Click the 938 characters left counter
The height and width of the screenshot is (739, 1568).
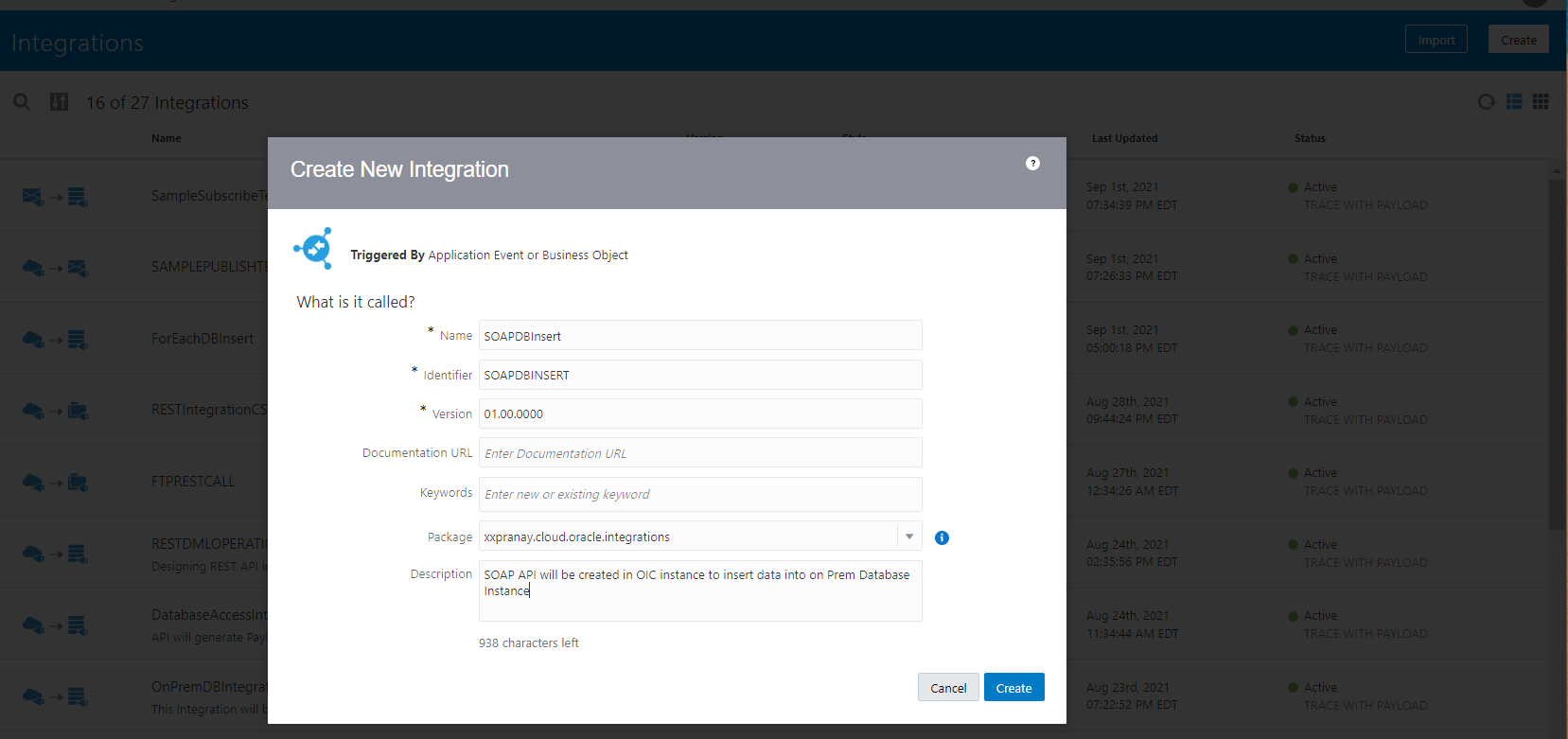pyautogui.click(x=529, y=642)
